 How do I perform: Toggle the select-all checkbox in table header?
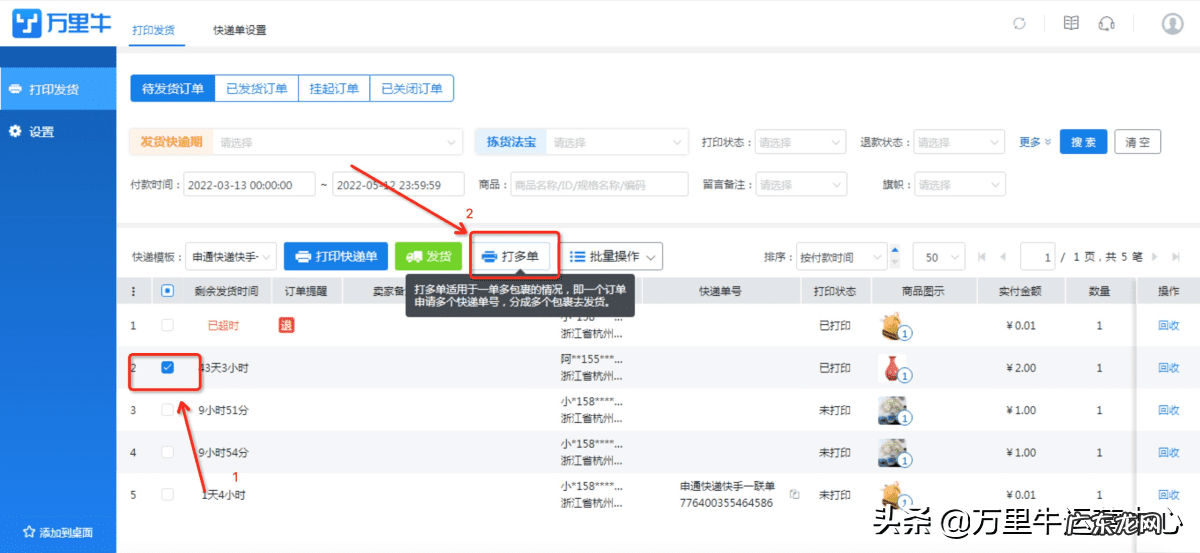[167, 291]
